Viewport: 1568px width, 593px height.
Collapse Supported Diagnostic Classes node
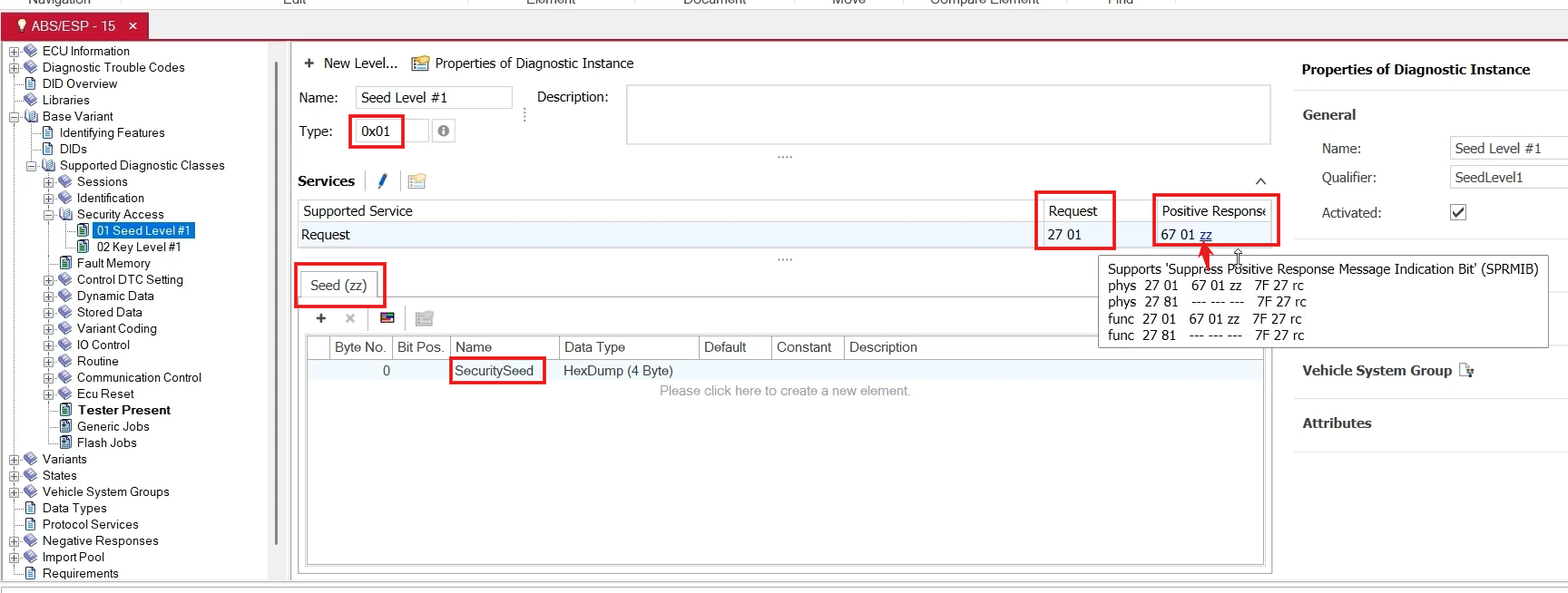tap(31, 166)
